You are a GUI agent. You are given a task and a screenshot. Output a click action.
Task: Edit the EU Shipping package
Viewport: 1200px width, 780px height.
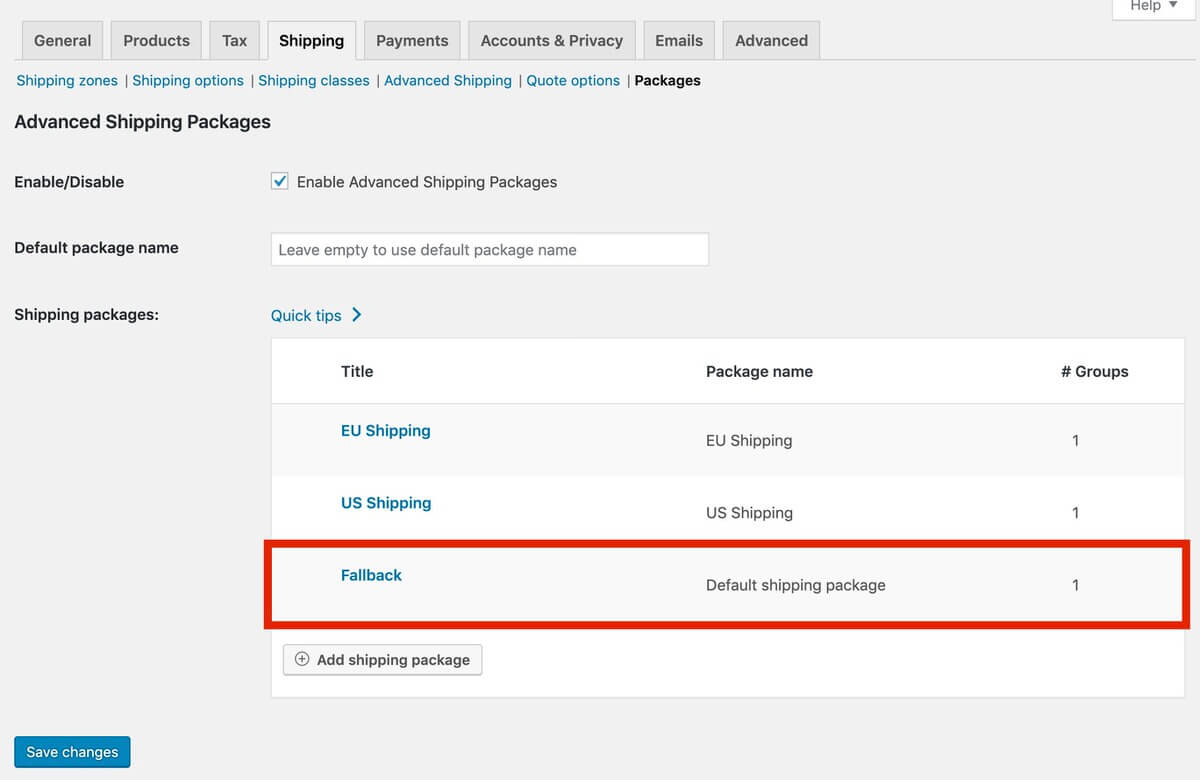pyautogui.click(x=385, y=430)
